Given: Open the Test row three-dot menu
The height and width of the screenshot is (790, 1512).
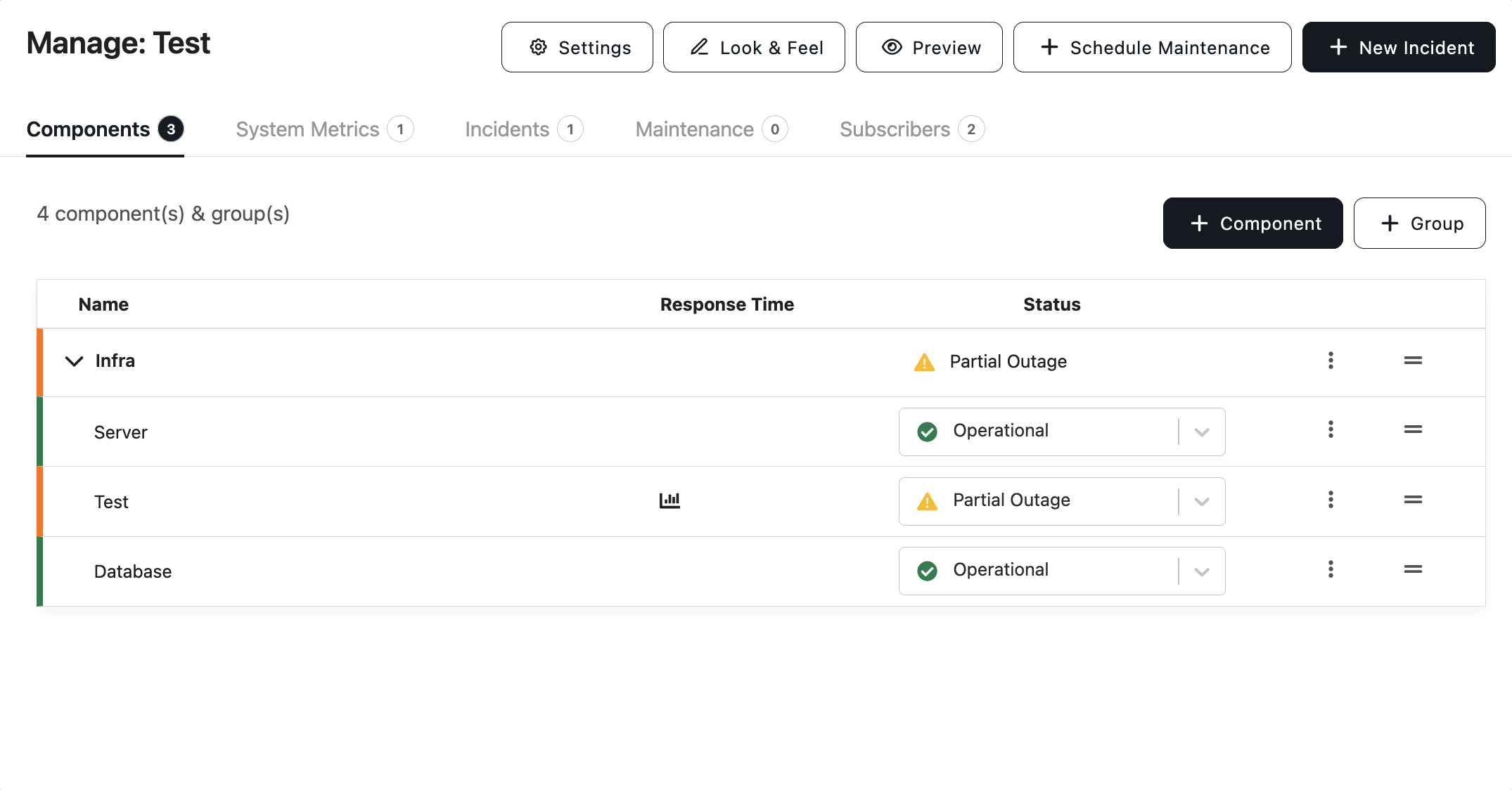Looking at the screenshot, I should coord(1331,500).
